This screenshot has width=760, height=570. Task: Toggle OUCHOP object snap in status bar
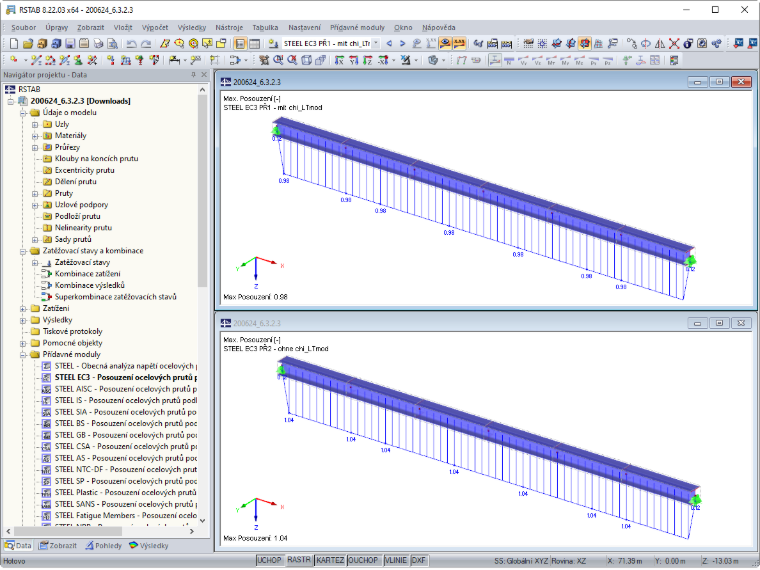363,560
